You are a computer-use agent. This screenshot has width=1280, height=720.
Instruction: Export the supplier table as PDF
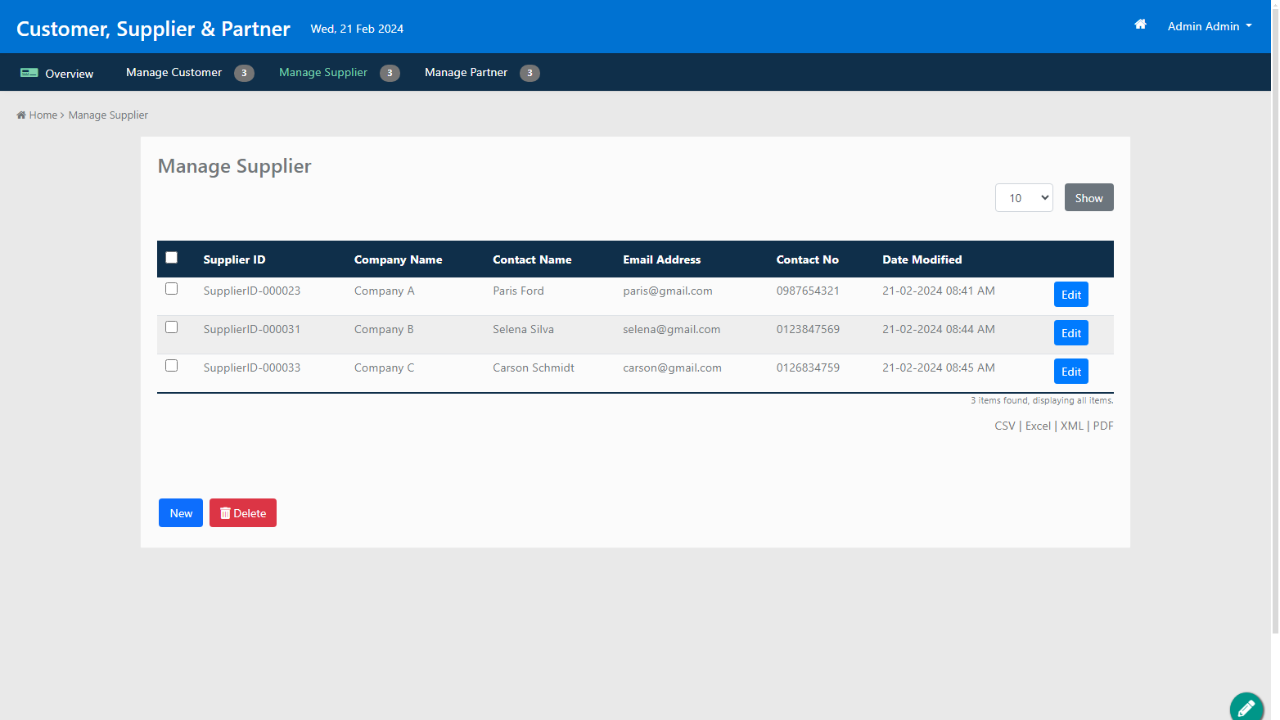pos(1103,426)
